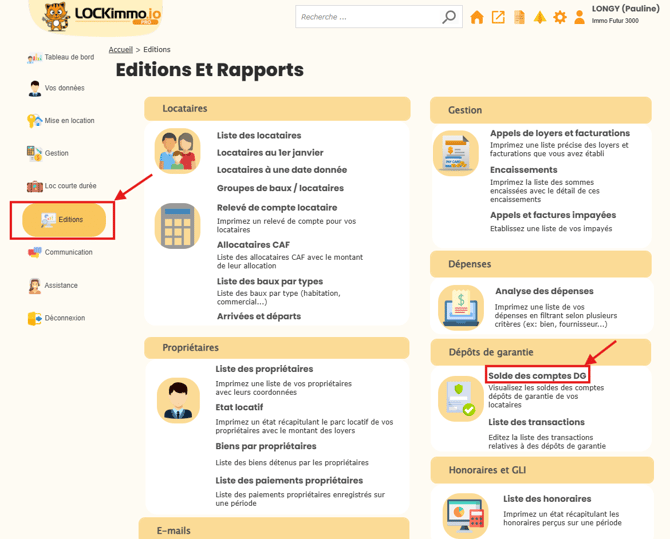Viewport: 670px width, 539px height.
Task: Open Groupes de baux / locataires
Action: pyautogui.click(x=280, y=188)
